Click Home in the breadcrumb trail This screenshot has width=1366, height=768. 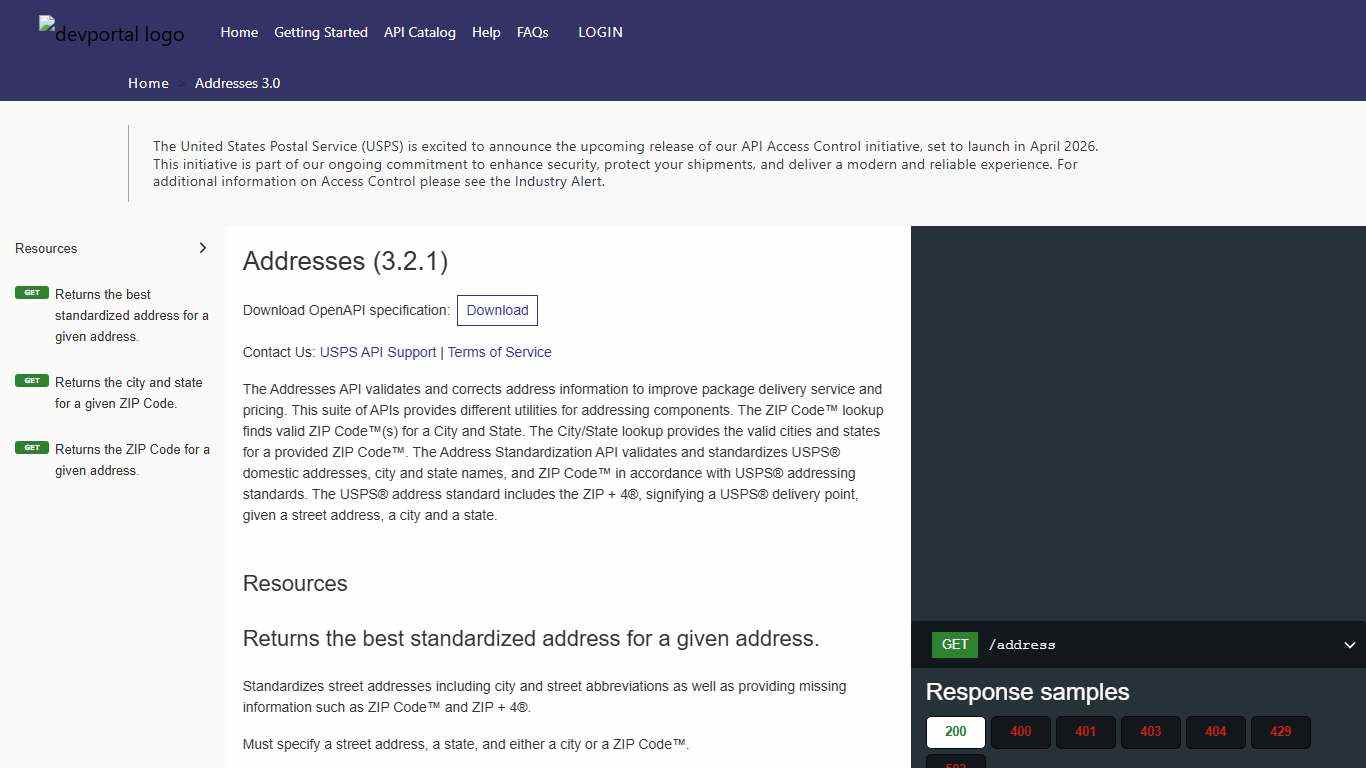(x=148, y=83)
